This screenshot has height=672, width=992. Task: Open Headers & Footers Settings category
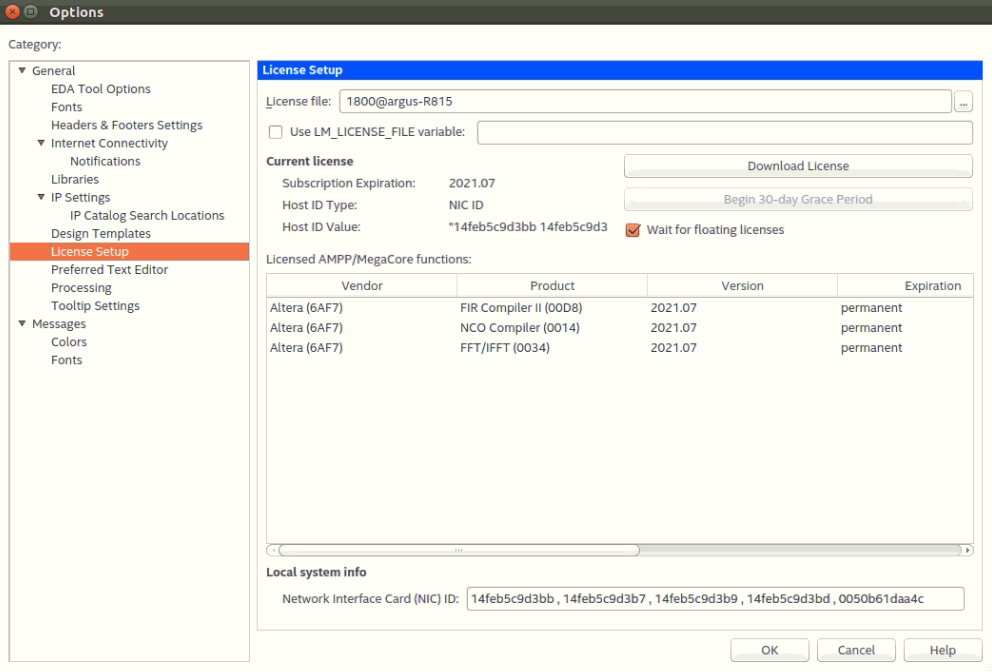126,125
